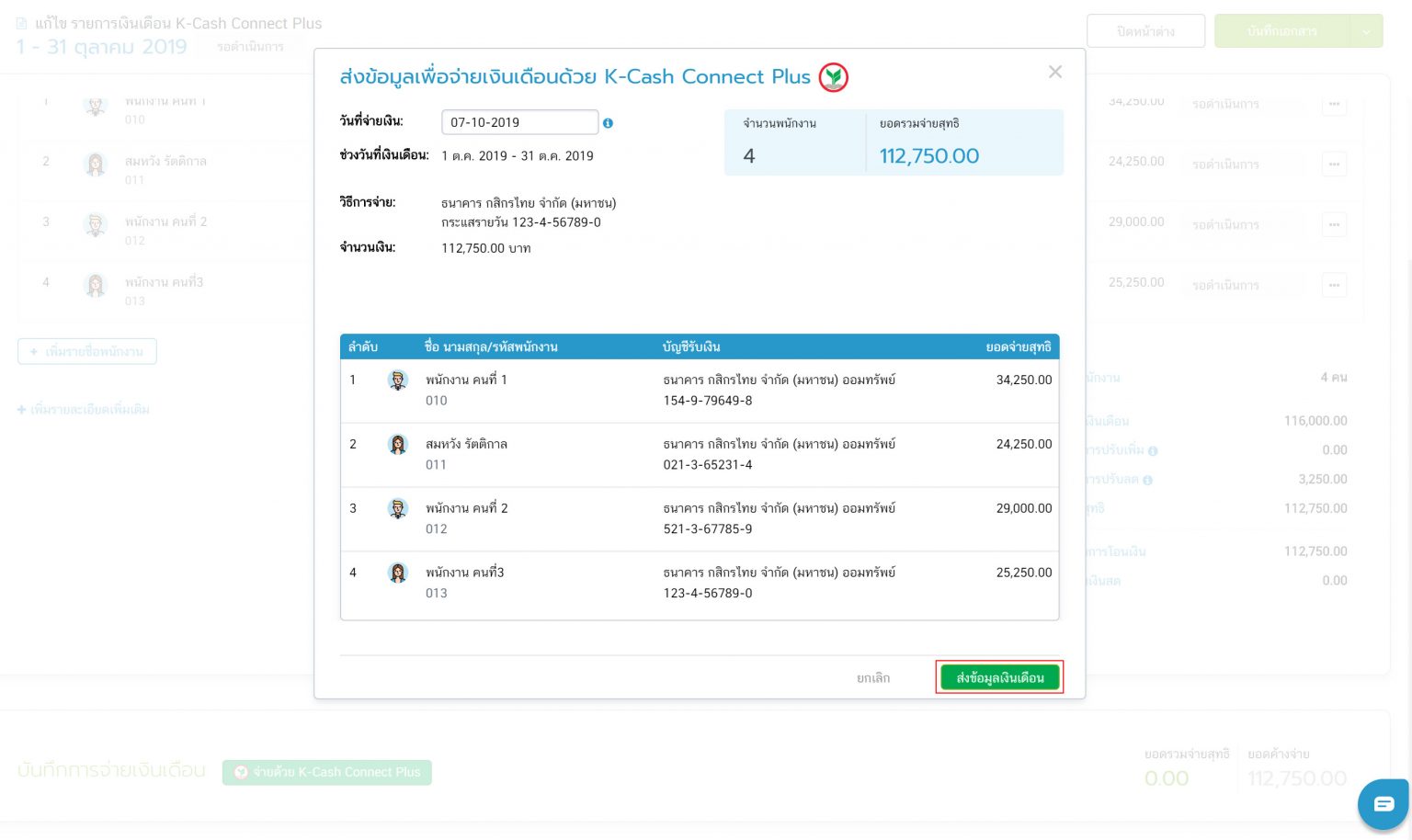Screen dimensions: 1412x840
Task: Select the payment date field 07-10-2019
Action: pos(520,122)
